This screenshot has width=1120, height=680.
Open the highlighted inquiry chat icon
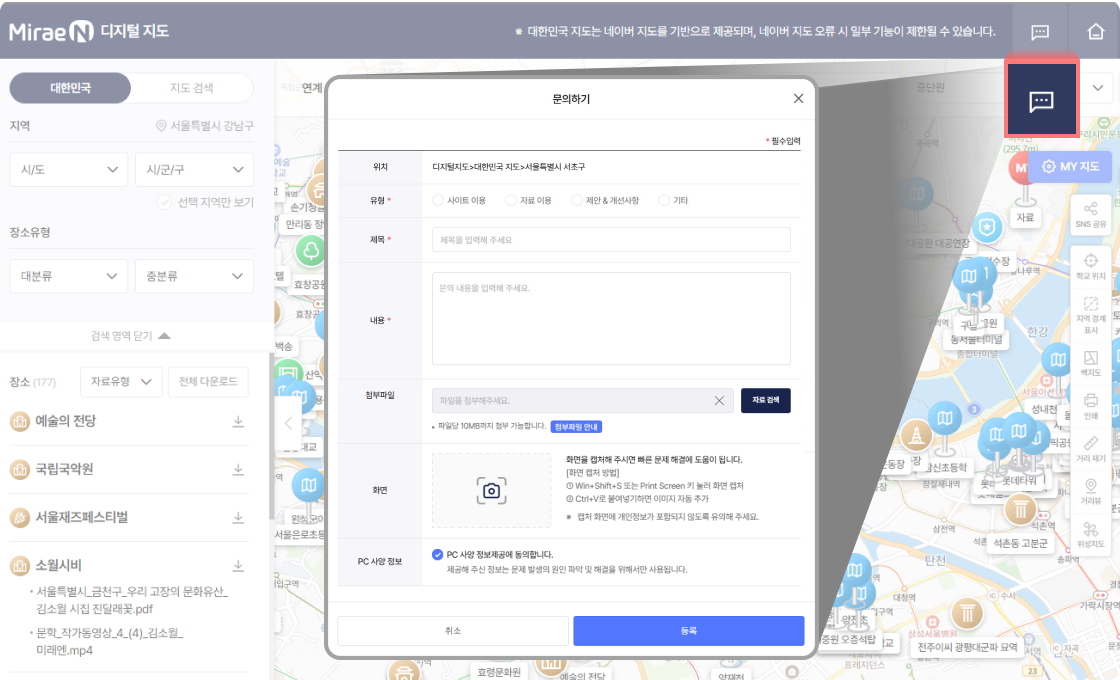(1041, 100)
